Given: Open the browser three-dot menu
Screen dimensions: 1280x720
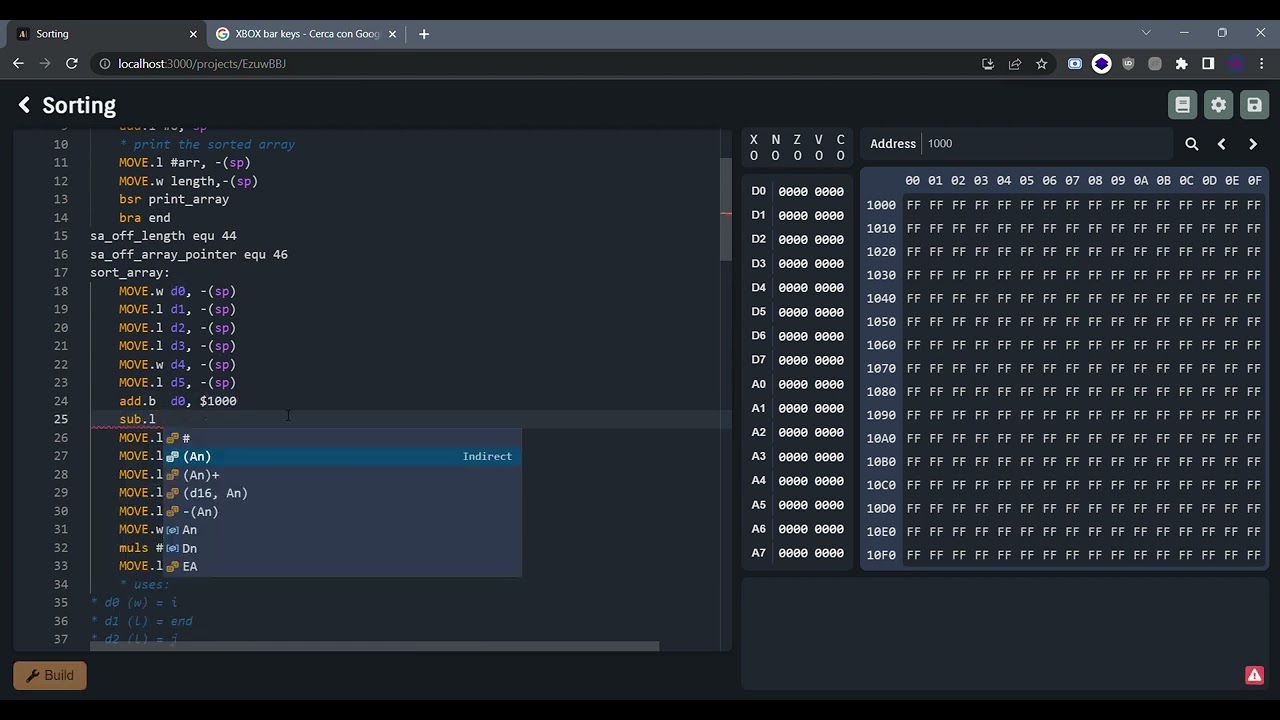Looking at the screenshot, I should pyautogui.click(x=1261, y=63).
